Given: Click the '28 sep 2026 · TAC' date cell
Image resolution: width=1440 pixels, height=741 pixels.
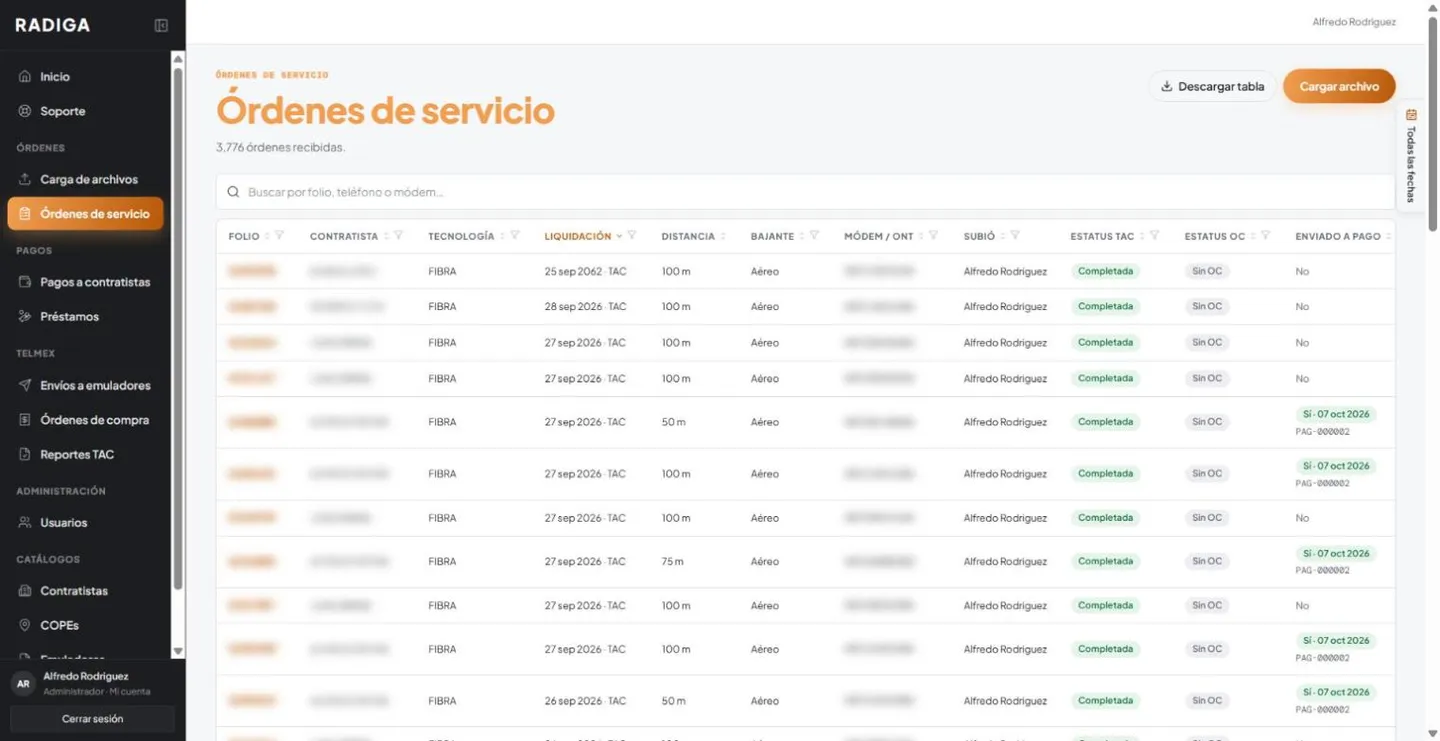Looking at the screenshot, I should coord(585,307).
